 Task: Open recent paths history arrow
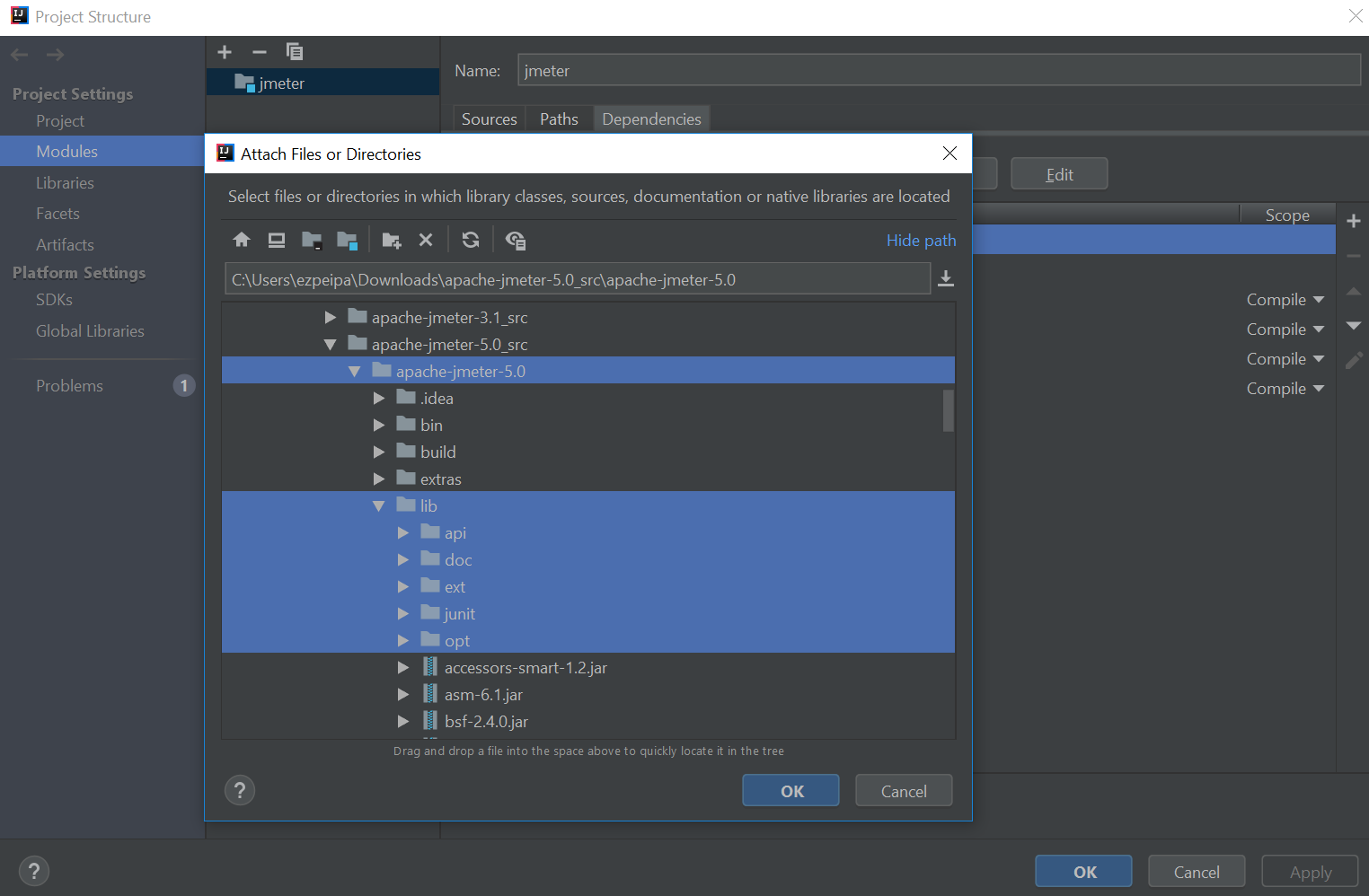tap(946, 279)
